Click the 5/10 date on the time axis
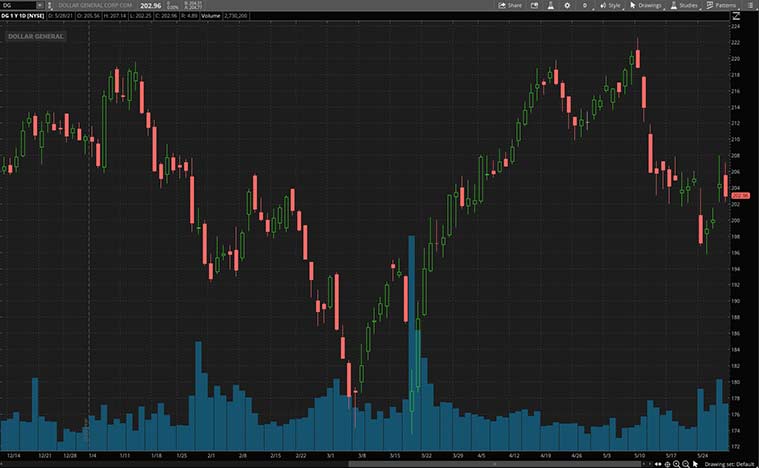The image size is (759, 468). 639,455
